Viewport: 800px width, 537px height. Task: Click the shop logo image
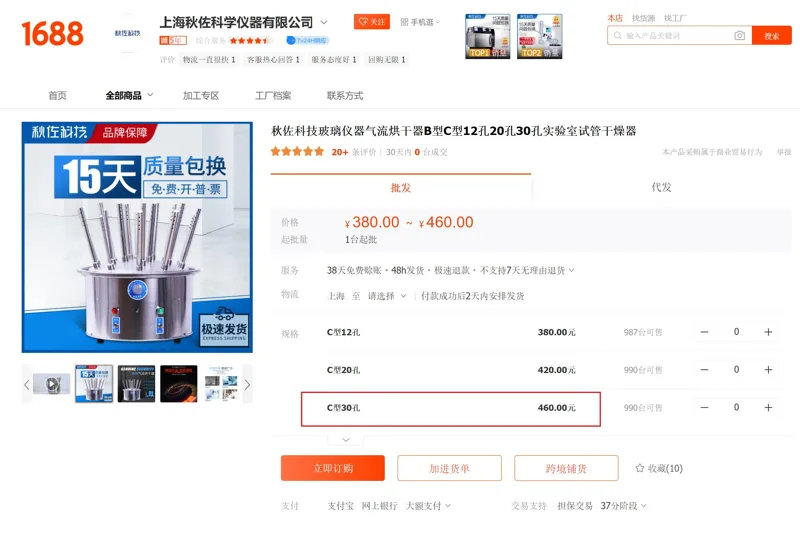[128, 33]
